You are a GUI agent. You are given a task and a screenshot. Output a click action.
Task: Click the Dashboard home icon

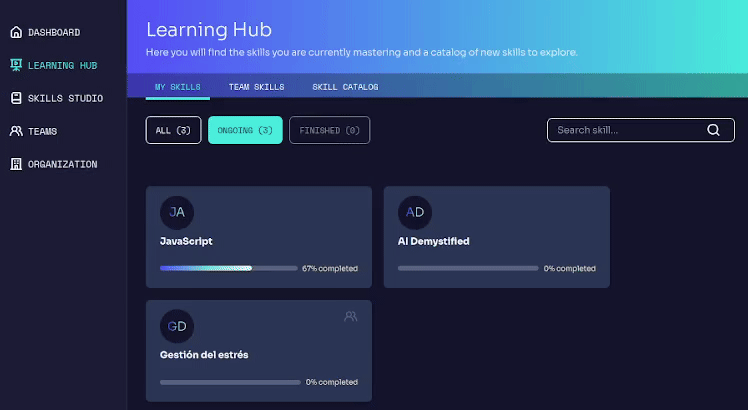[x=15, y=32]
